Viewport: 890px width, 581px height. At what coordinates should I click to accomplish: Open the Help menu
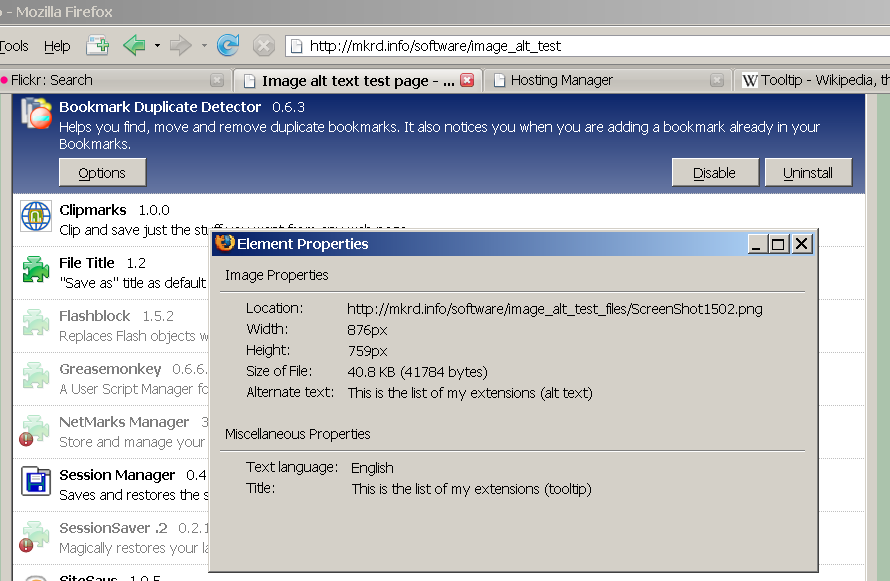tap(57, 46)
